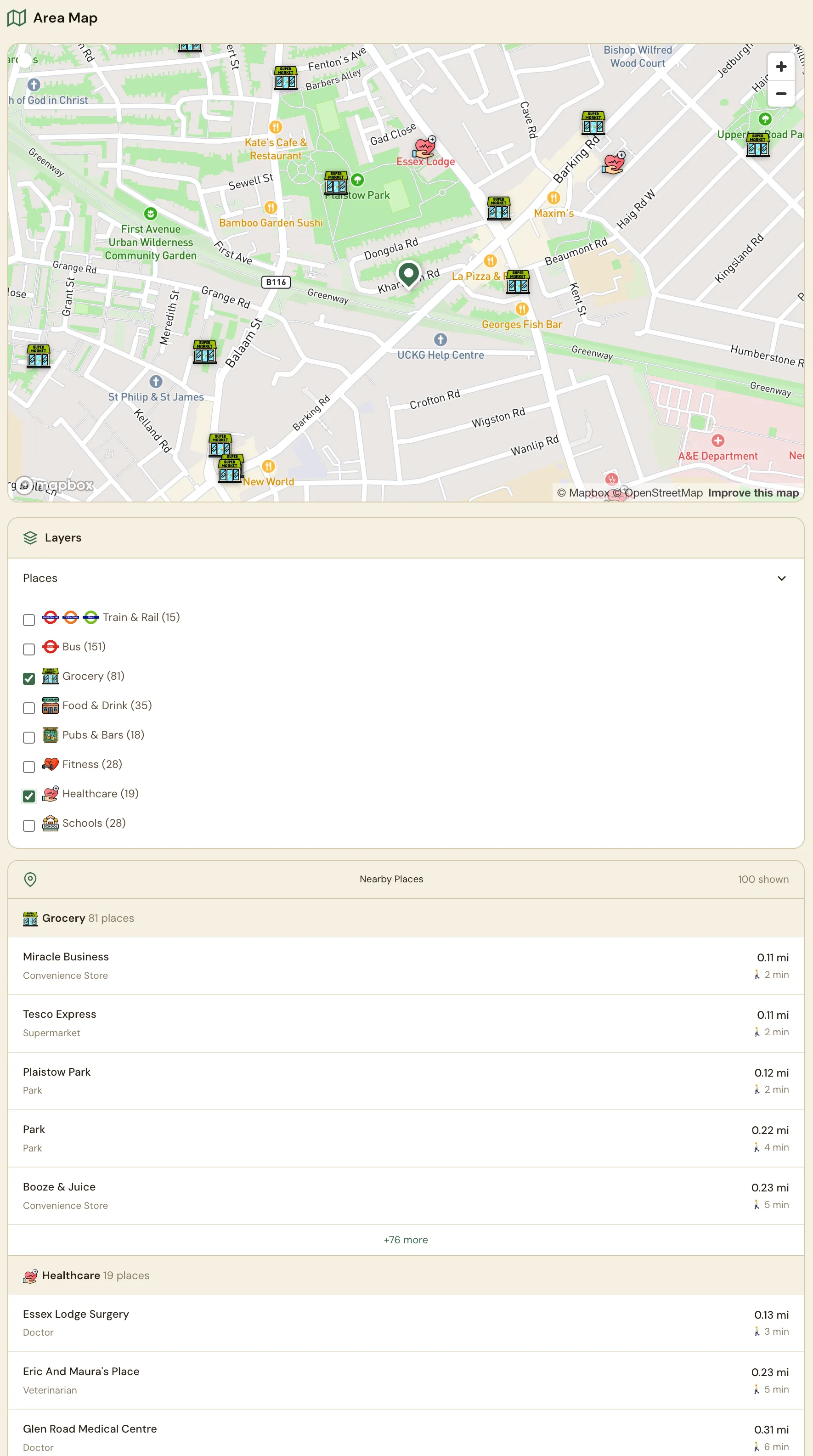Click the zoom in button on the map
Image resolution: width=813 pixels, height=1456 pixels.
[x=781, y=66]
